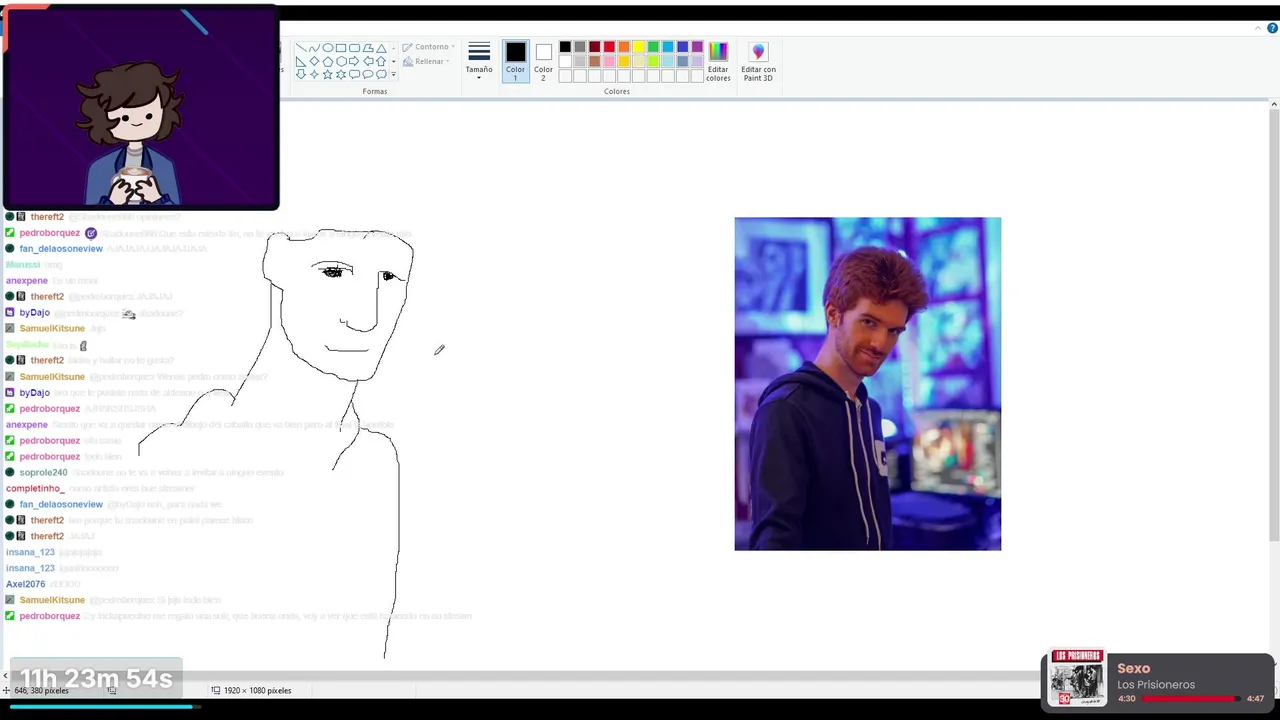Image resolution: width=1280 pixels, height=720 pixels.
Task: Pick the green color swatch
Action: pos(653,47)
